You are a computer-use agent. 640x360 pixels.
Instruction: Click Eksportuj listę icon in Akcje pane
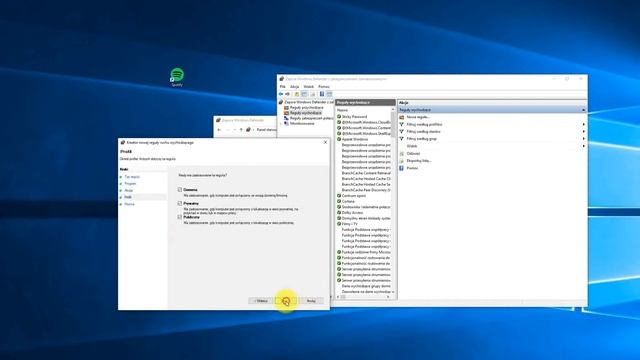[x=402, y=161]
